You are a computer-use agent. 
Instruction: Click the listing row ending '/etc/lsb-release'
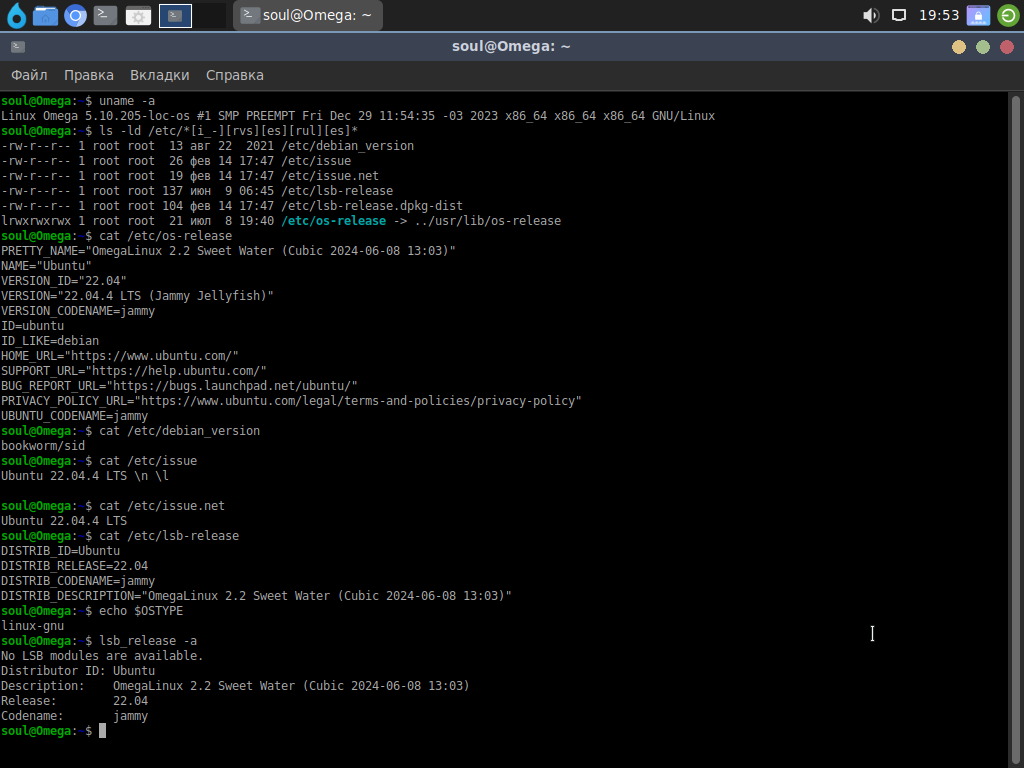[x=197, y=191]
